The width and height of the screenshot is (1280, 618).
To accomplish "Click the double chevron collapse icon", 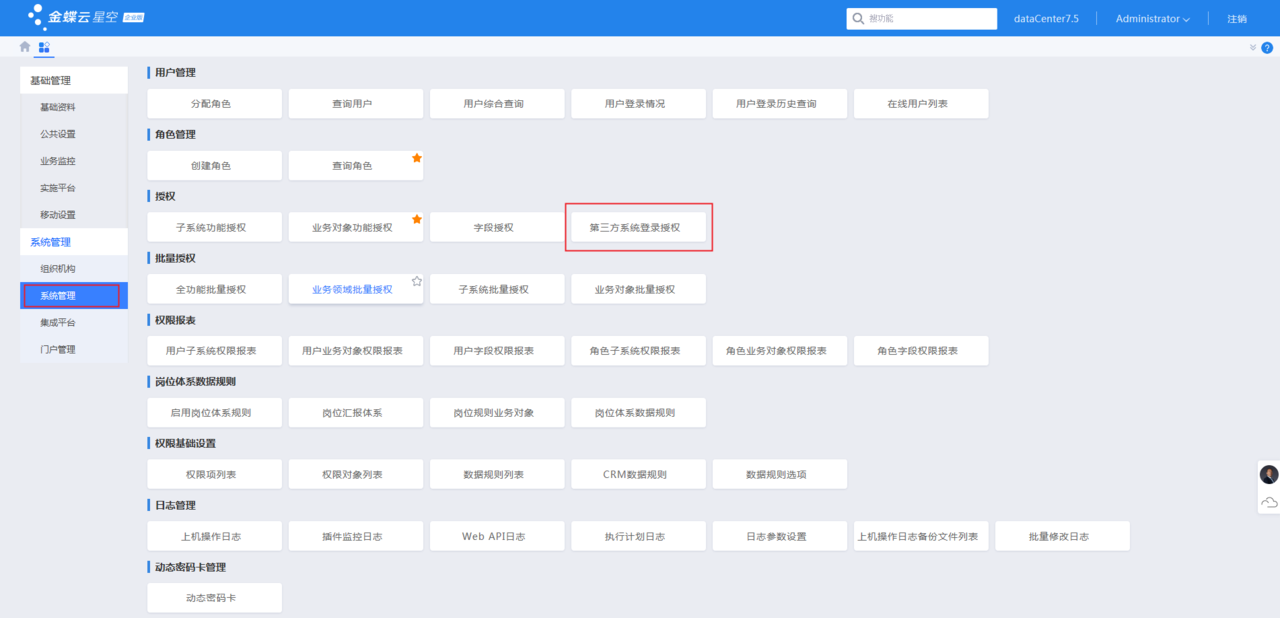I will [x=1253, y=48].
